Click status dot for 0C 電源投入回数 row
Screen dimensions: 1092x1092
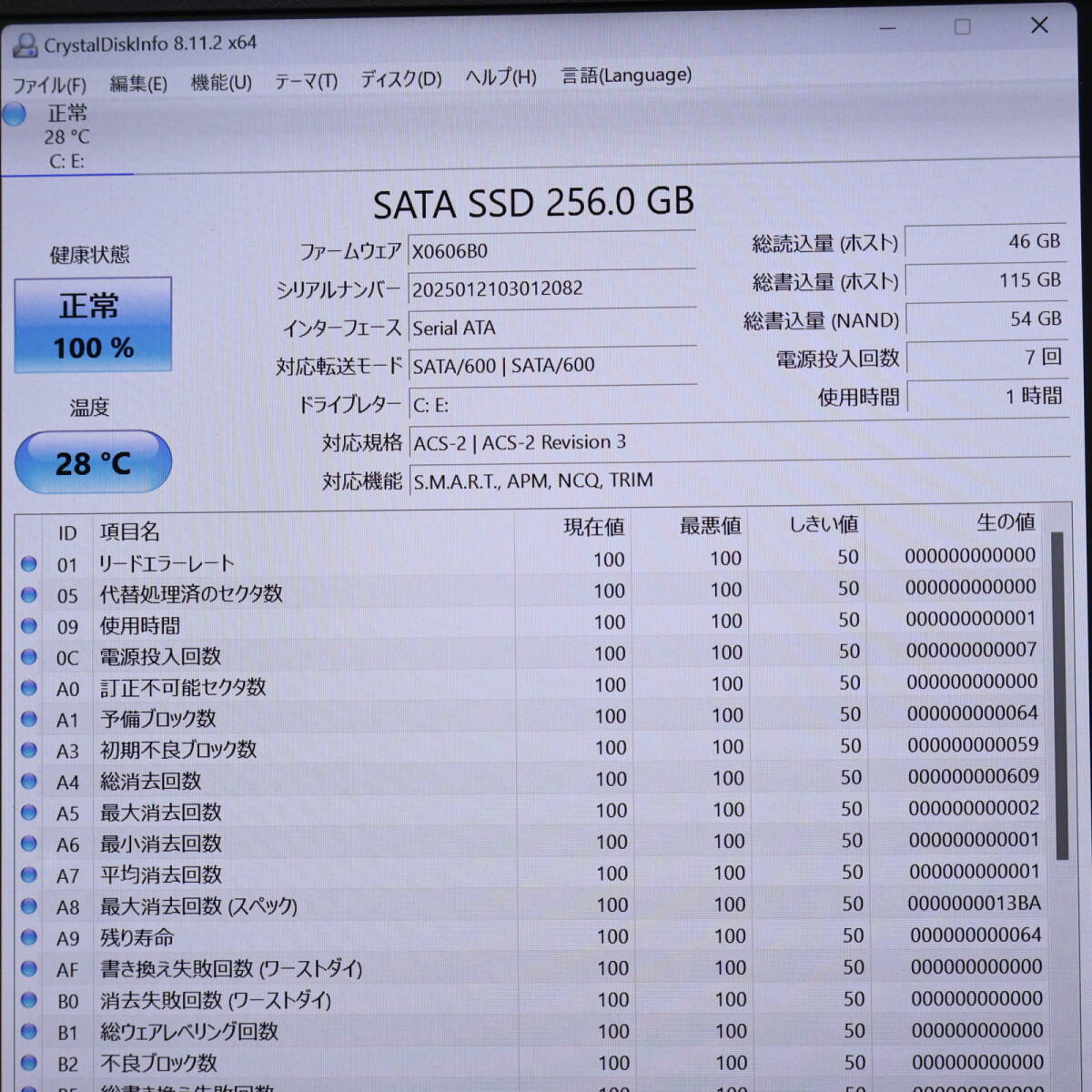(29, 657)
